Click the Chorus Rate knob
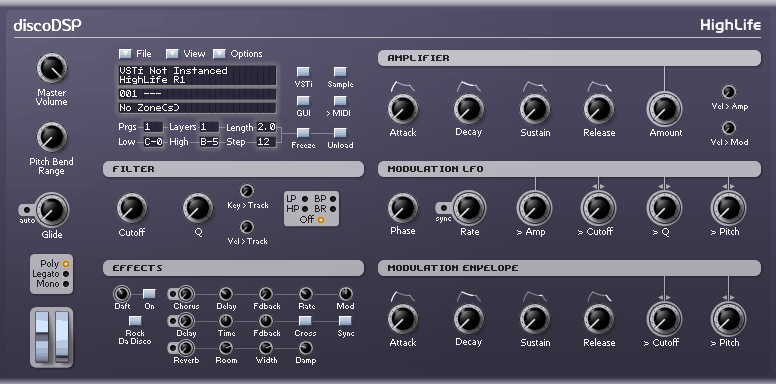The image size is (776, 384). pos(306,294)
